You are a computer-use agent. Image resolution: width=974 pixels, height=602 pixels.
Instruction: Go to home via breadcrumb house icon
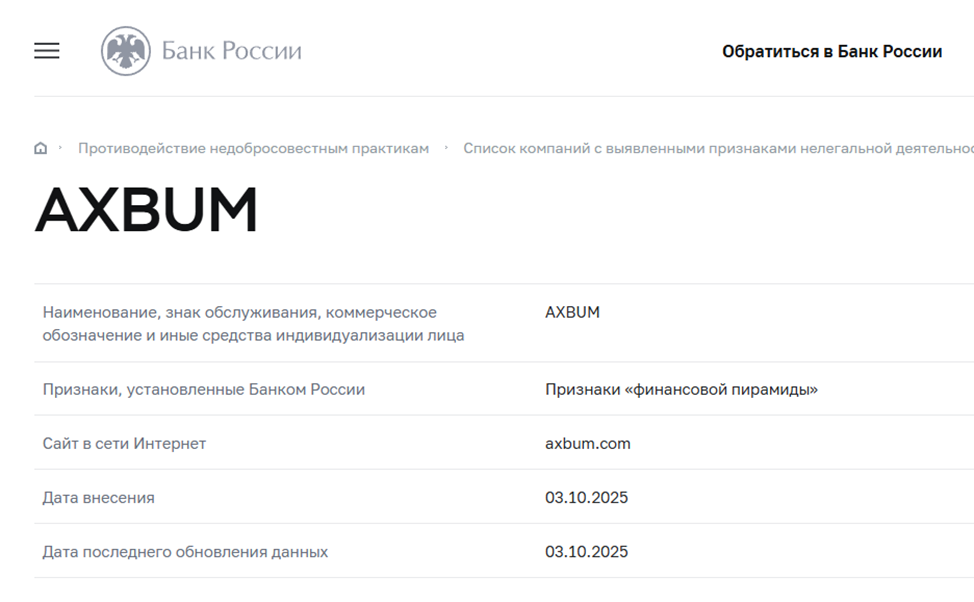pos(40,149)
